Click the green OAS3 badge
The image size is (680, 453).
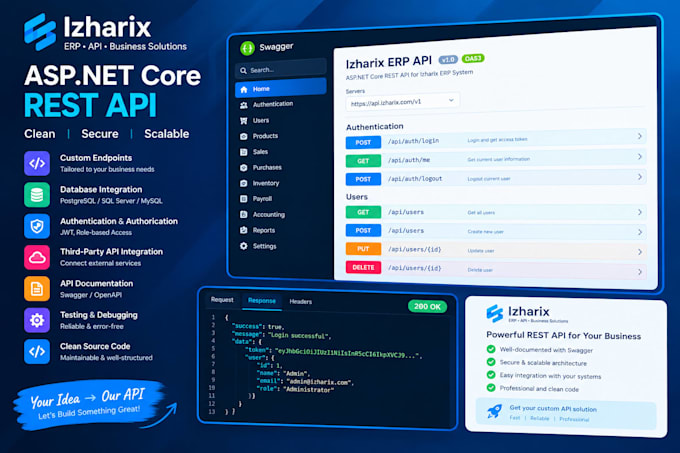[473, 59]
